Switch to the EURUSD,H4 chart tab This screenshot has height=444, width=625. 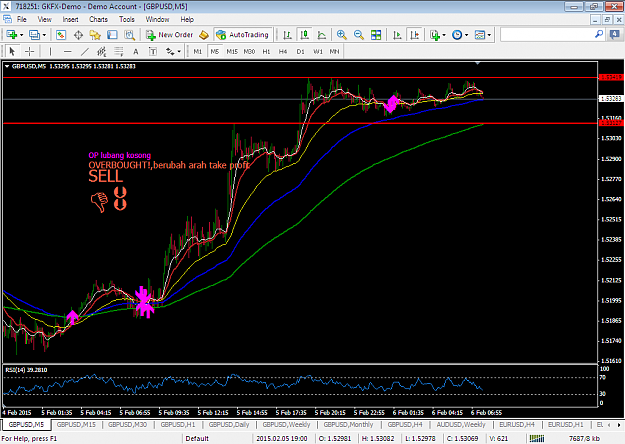pyautogui.click(x=517, y=425)
